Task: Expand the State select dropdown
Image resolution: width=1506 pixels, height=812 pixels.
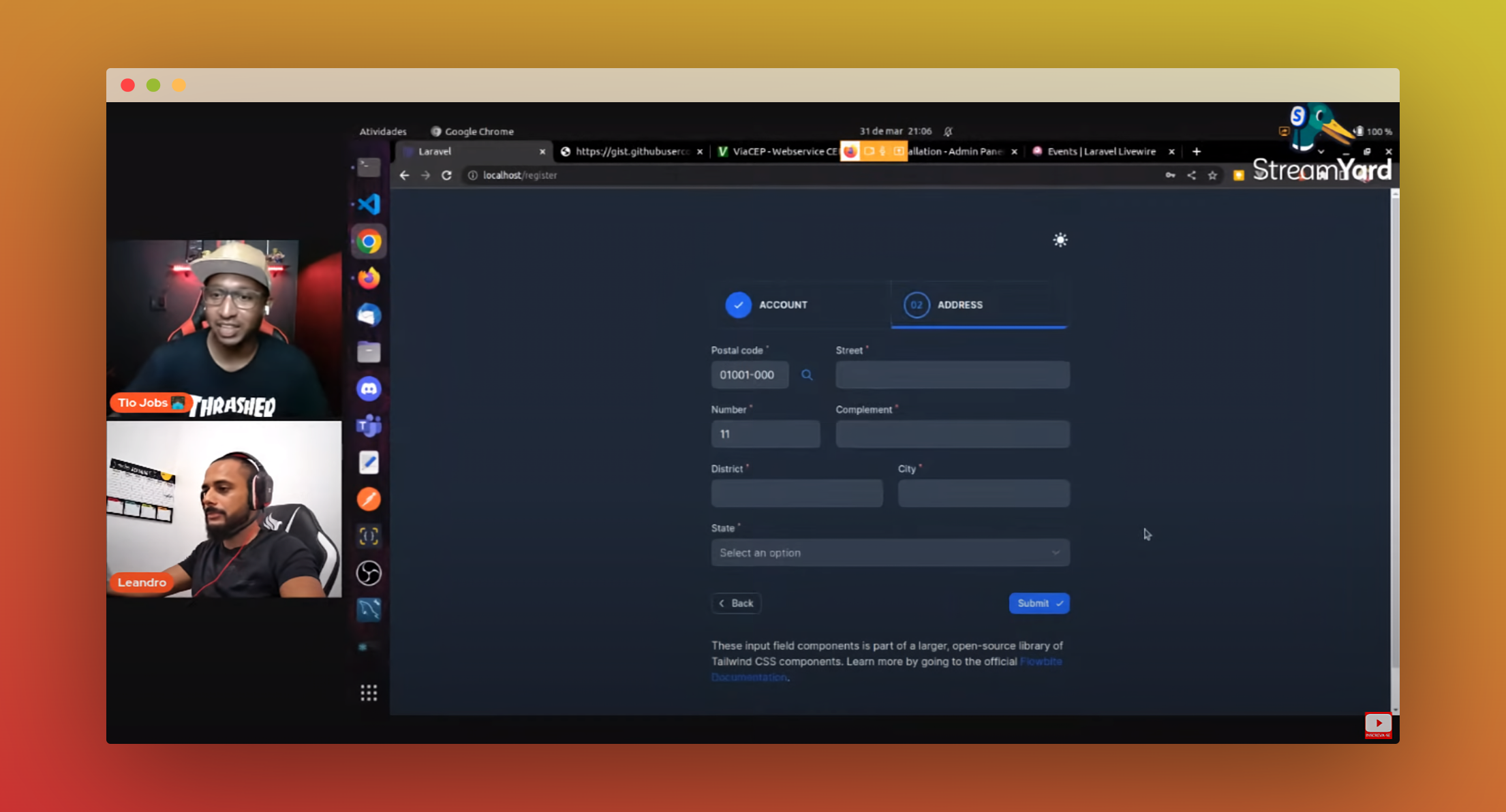Action: click(890, 552)
